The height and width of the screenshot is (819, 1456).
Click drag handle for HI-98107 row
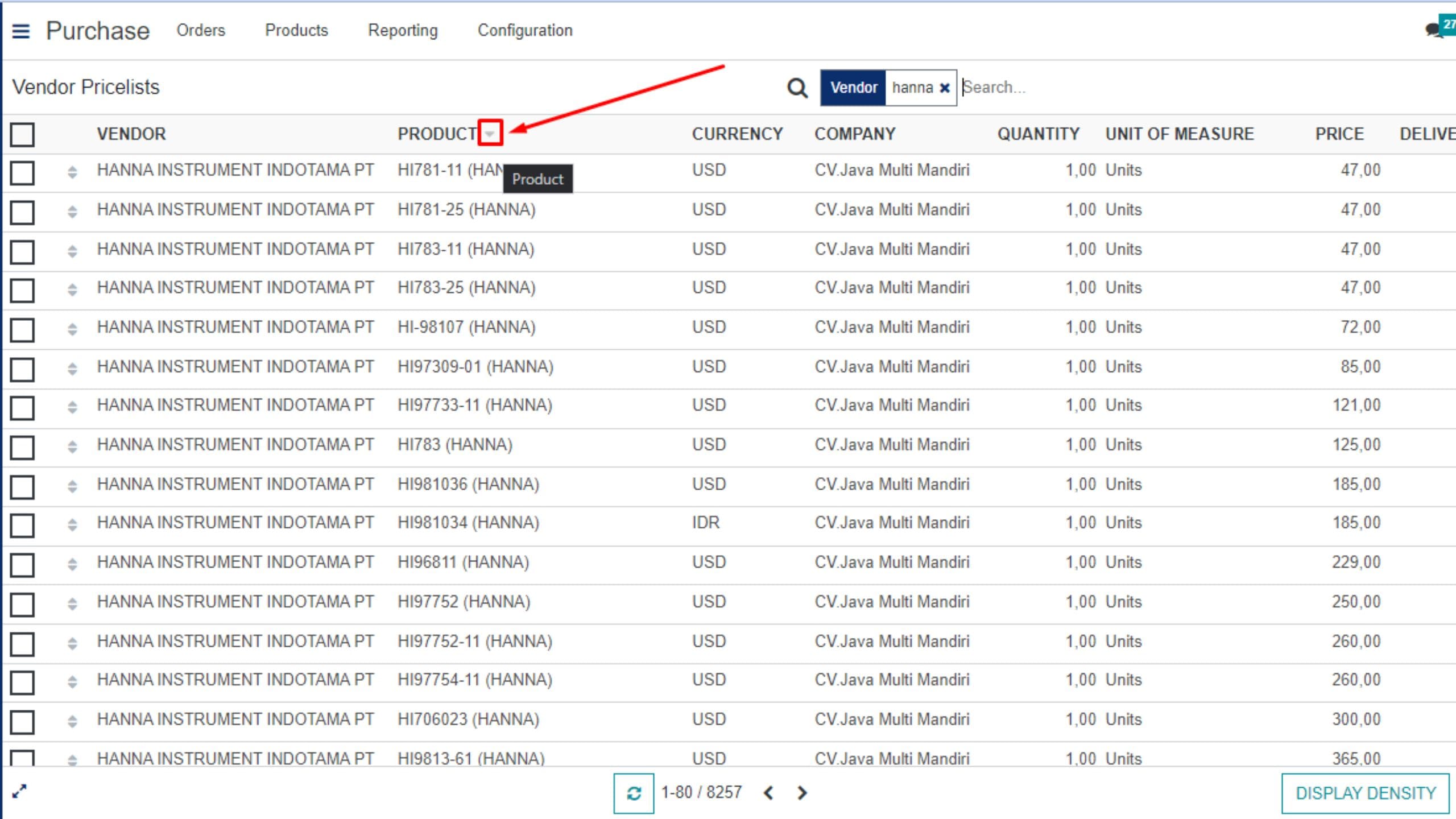pyautogui.click(x=72, y=329)
